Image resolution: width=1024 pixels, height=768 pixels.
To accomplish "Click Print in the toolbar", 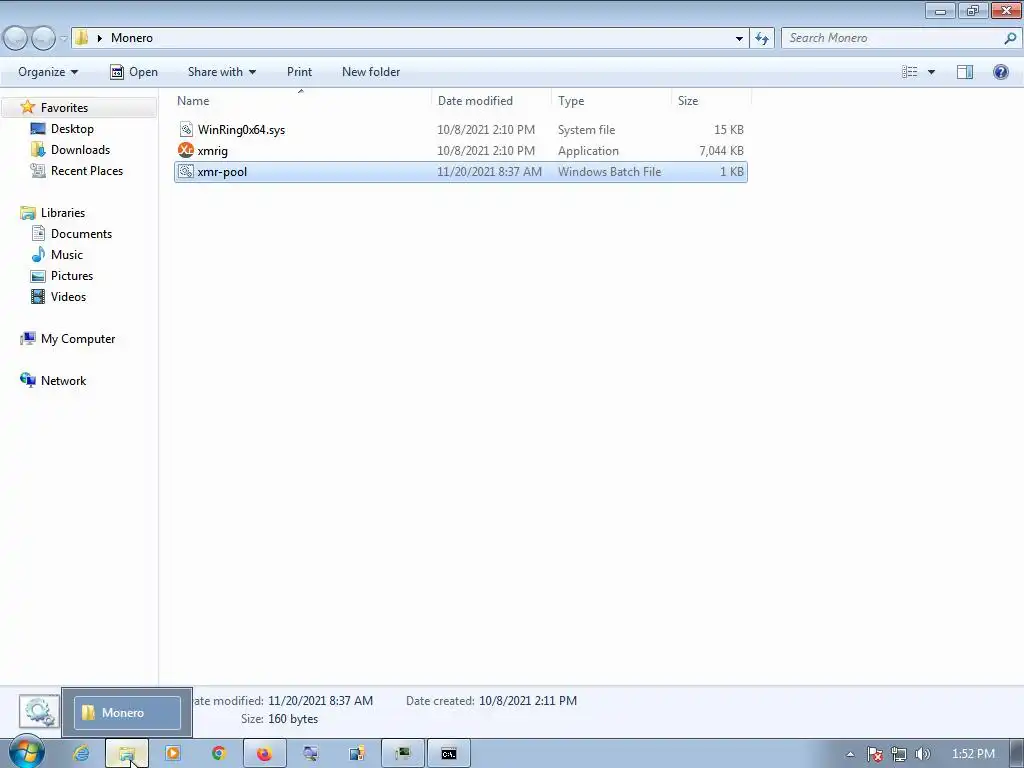I will tap(299, 72).
